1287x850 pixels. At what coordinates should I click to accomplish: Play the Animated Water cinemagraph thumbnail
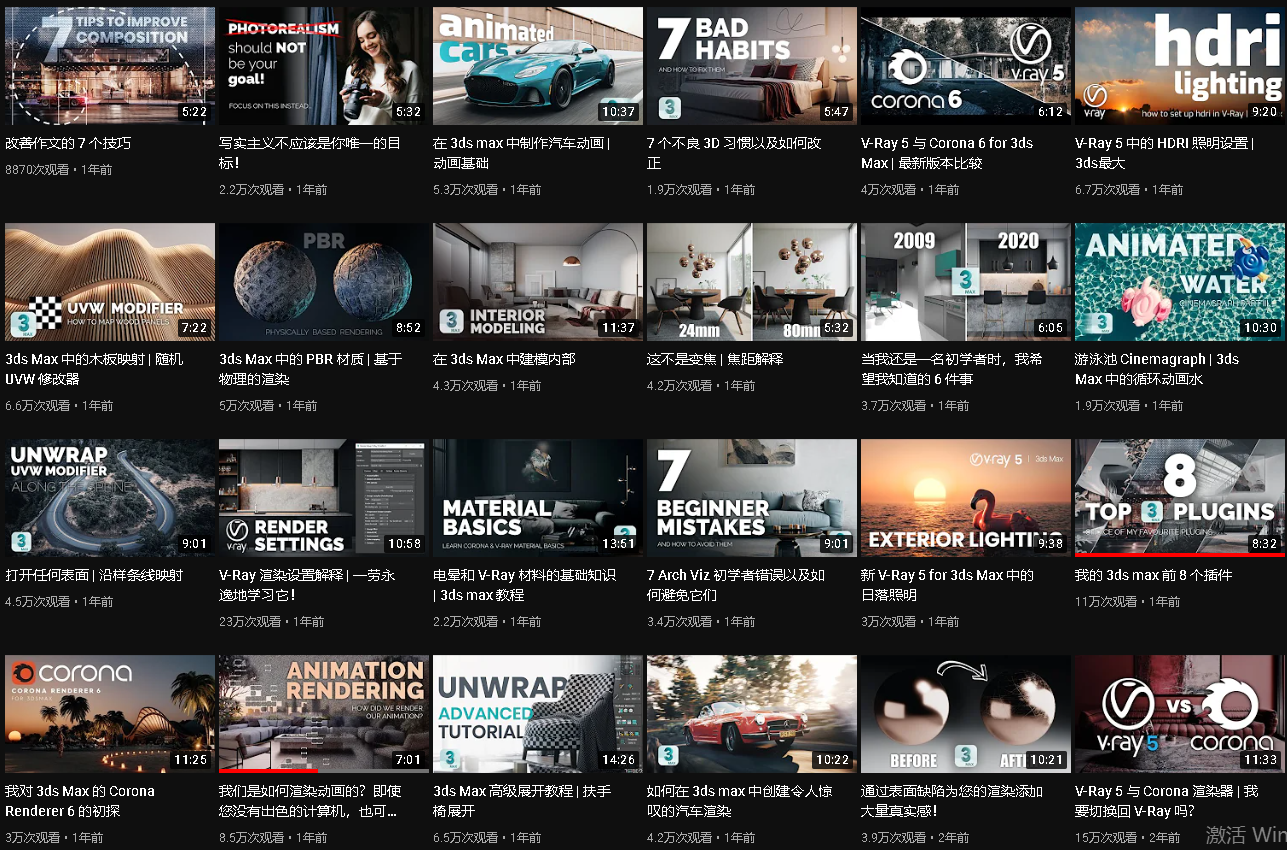[1180, 282]
